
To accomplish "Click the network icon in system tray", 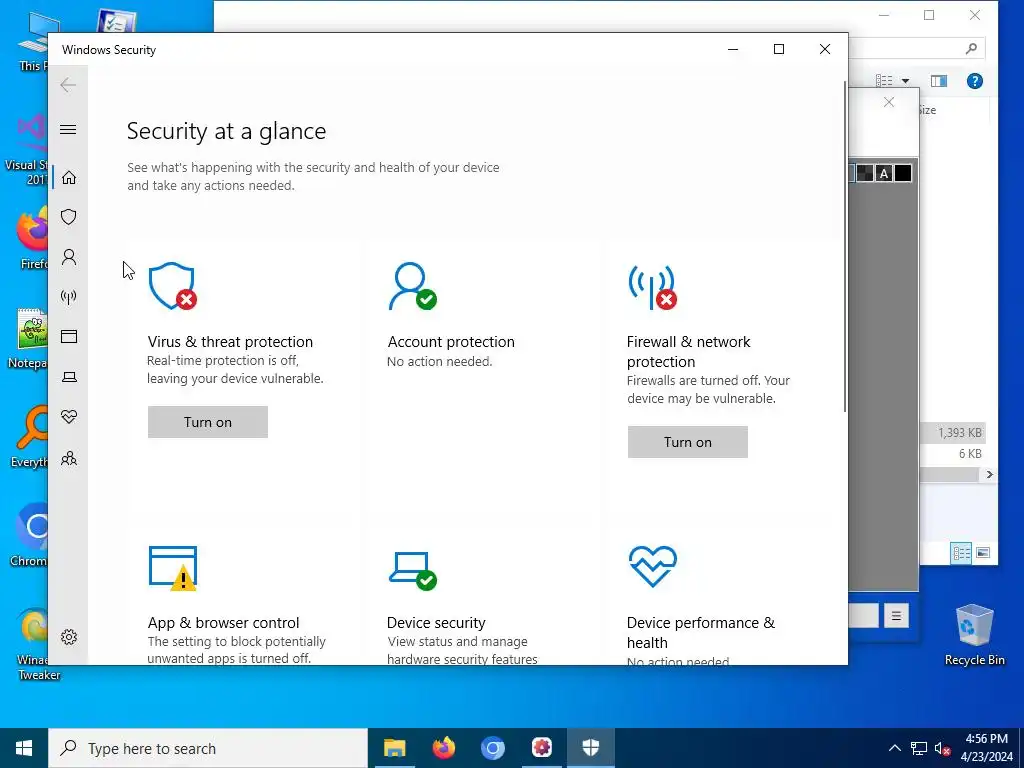I will pos(919,748).
